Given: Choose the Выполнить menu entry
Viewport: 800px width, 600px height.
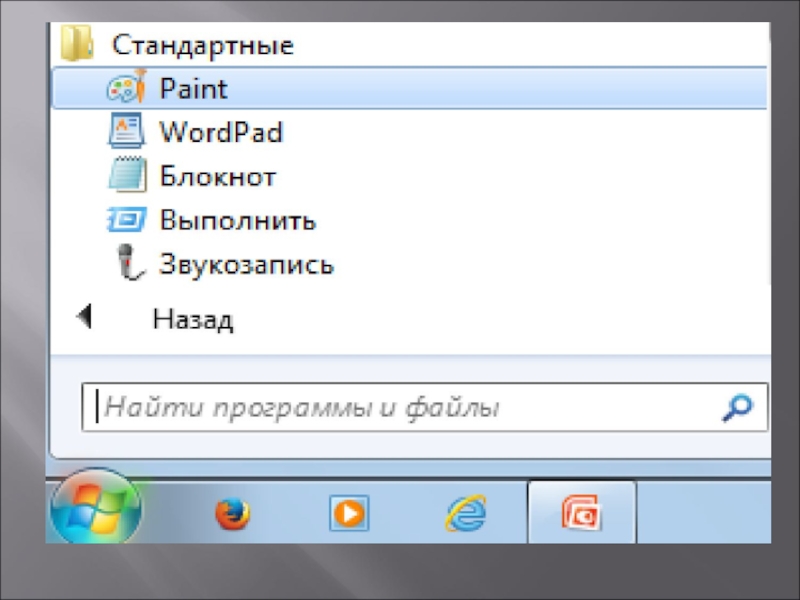Looking at the screenshot, I should 238,220.
